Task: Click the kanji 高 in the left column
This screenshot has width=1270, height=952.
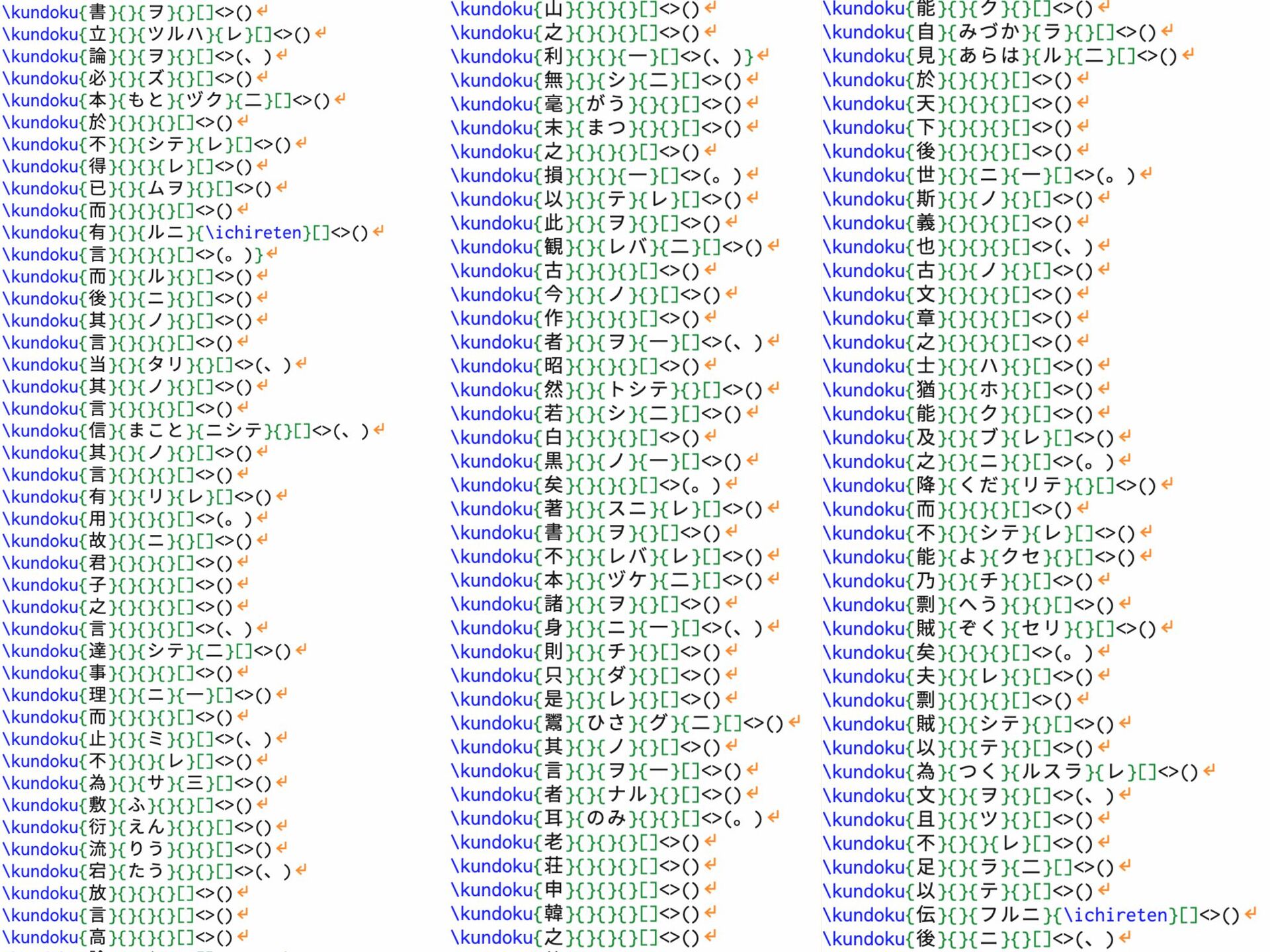Action: [x=97, y=937]
